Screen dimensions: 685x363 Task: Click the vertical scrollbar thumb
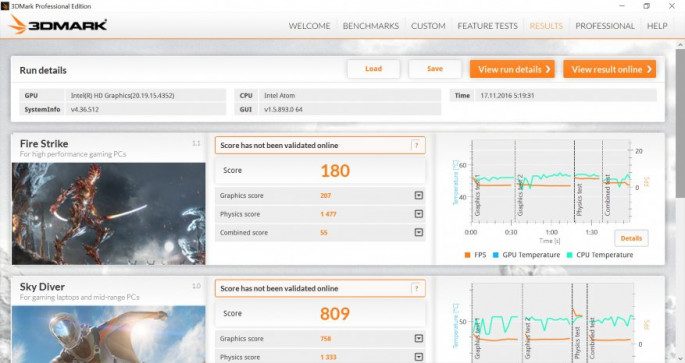pyautogui.click(x=680, y=124)
